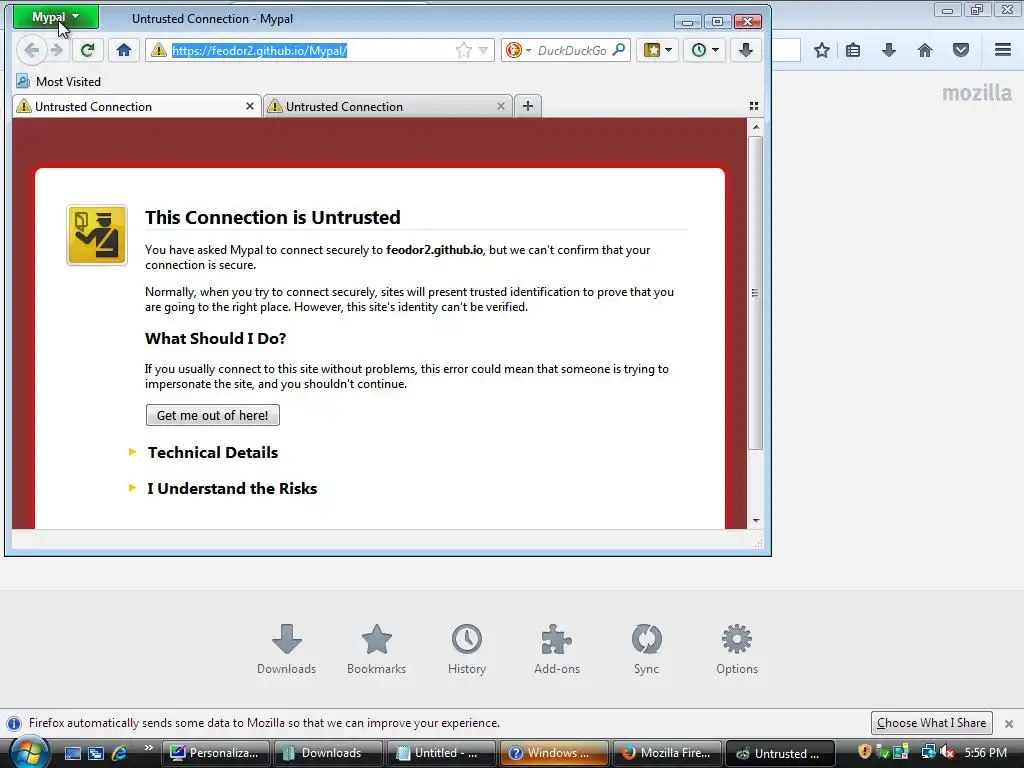
Task: Open Firefox bookmarks list icon in background window
Action: (853, 50)
